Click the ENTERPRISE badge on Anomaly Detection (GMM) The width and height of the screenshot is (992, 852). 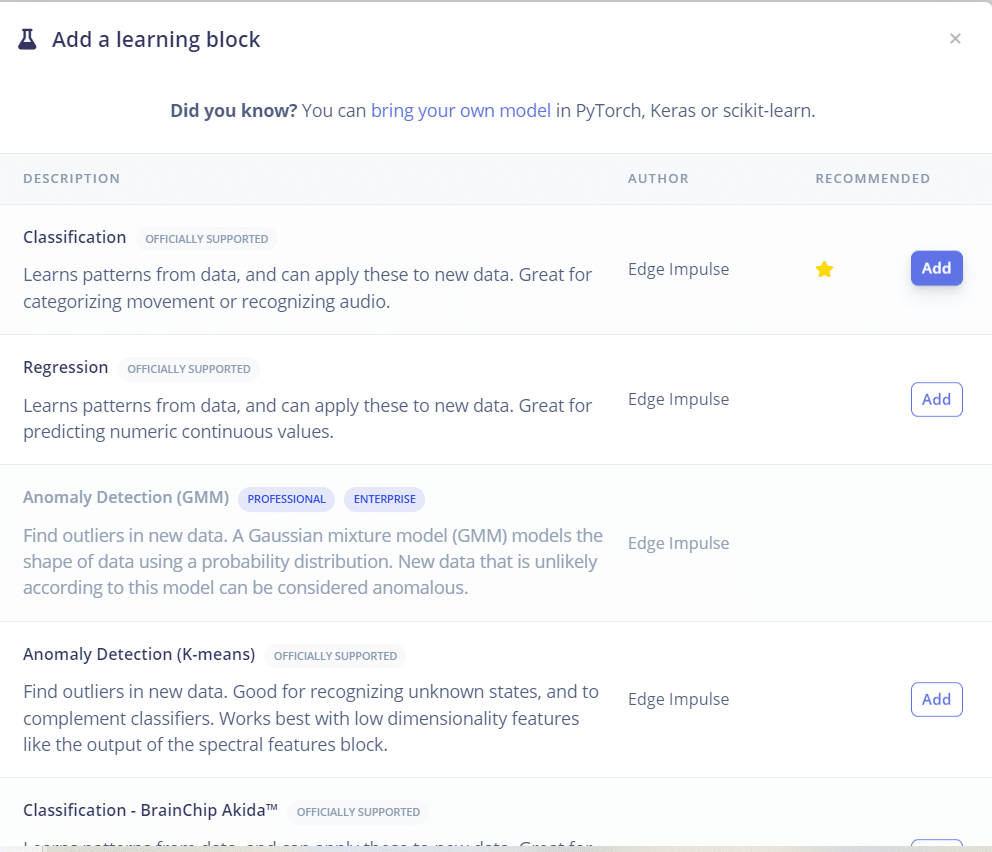point(384,499)
